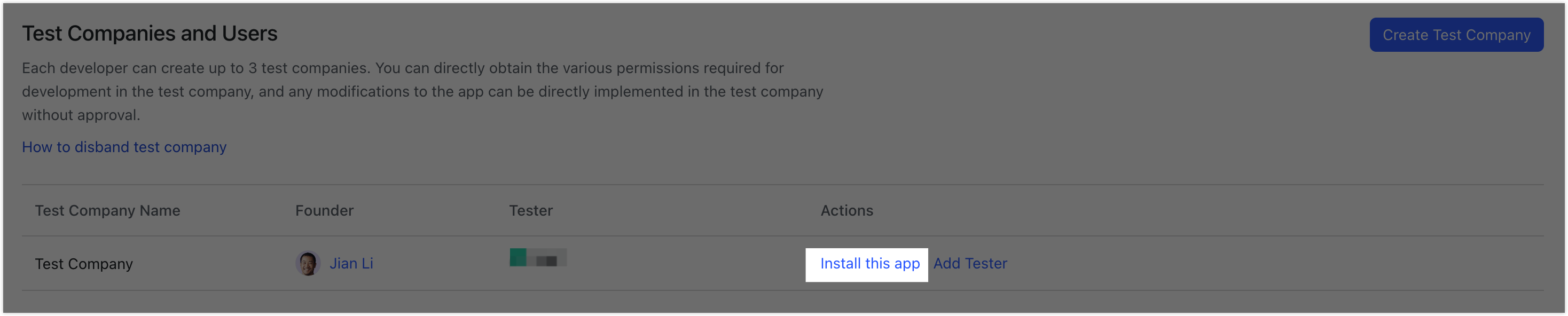Add Tester to Test Company
Image resolution: width=1568 pixels, height=316 pixels.
coord(970,264)
